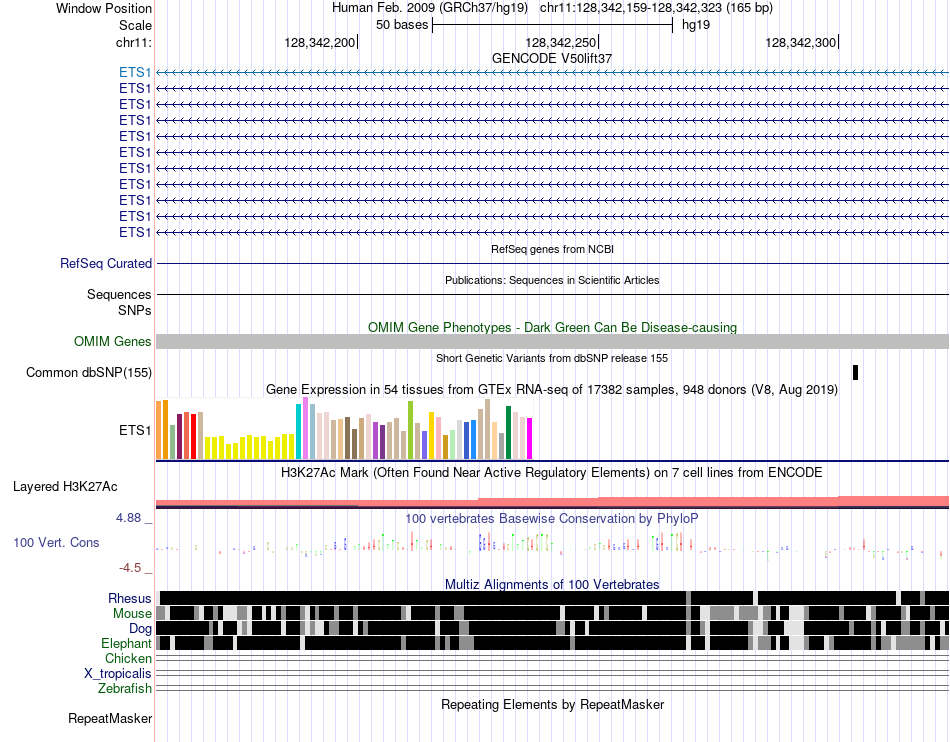
Task: Open Publications: Sequences in Scientific Articles title
Action: (552, 280)
